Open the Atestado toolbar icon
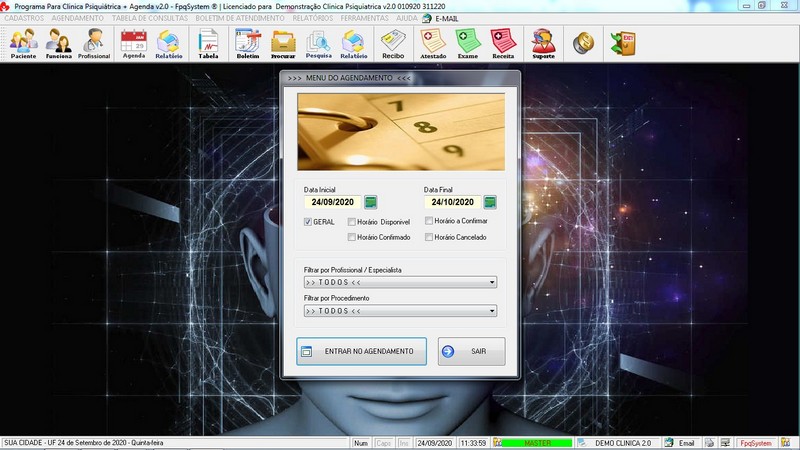The image size is (800, 450). 433,43
